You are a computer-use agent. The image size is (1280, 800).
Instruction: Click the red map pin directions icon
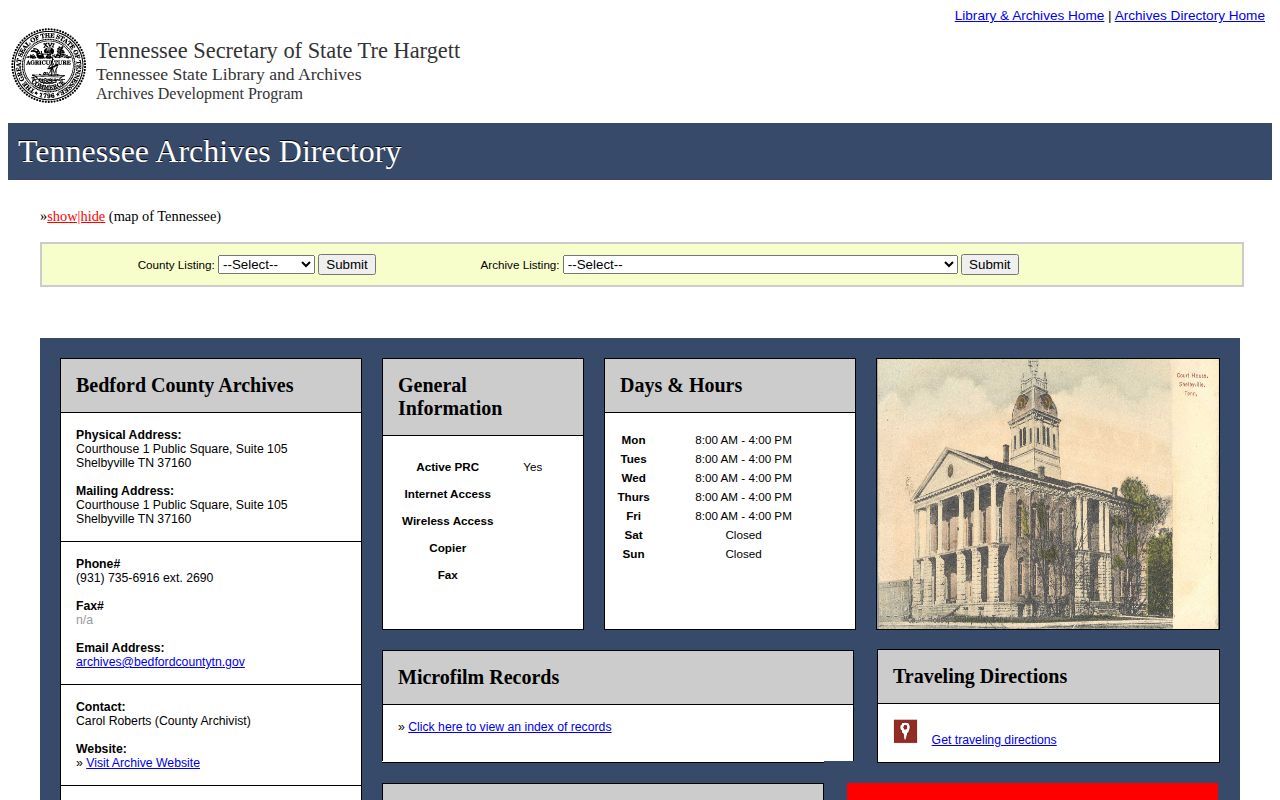pos(905,731)
